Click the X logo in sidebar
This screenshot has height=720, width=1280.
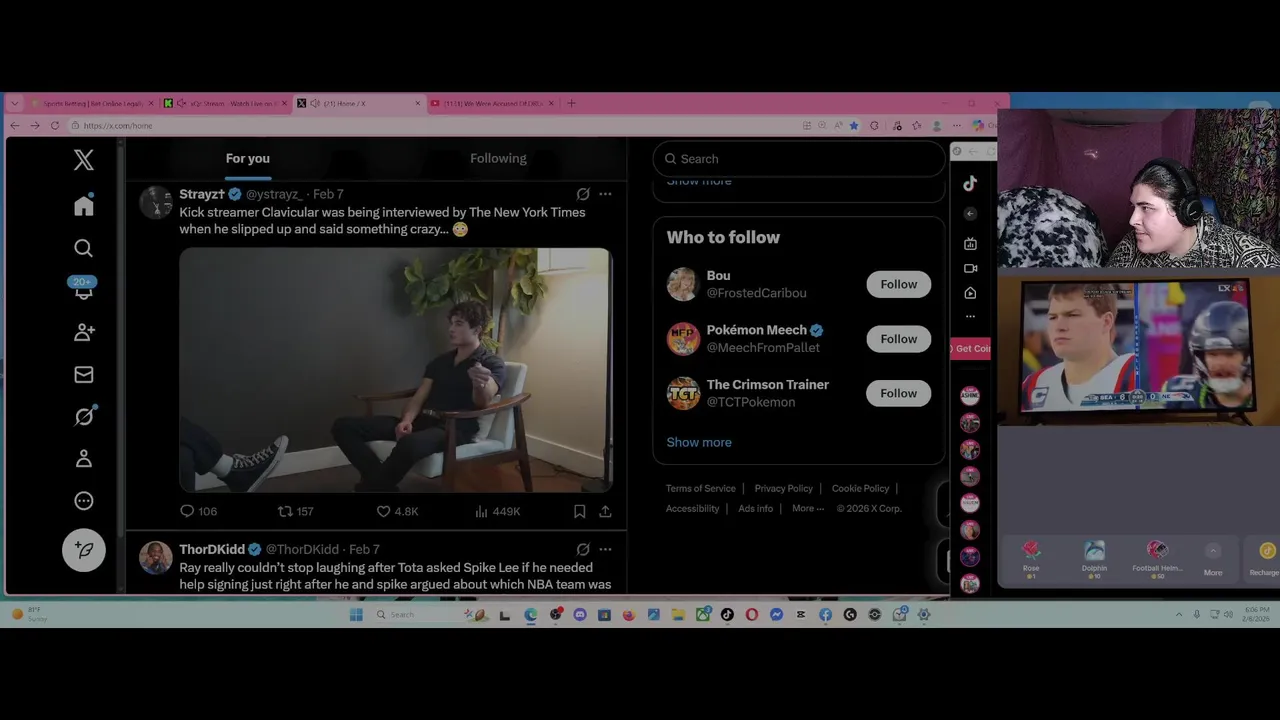click(x=84, y=160)
